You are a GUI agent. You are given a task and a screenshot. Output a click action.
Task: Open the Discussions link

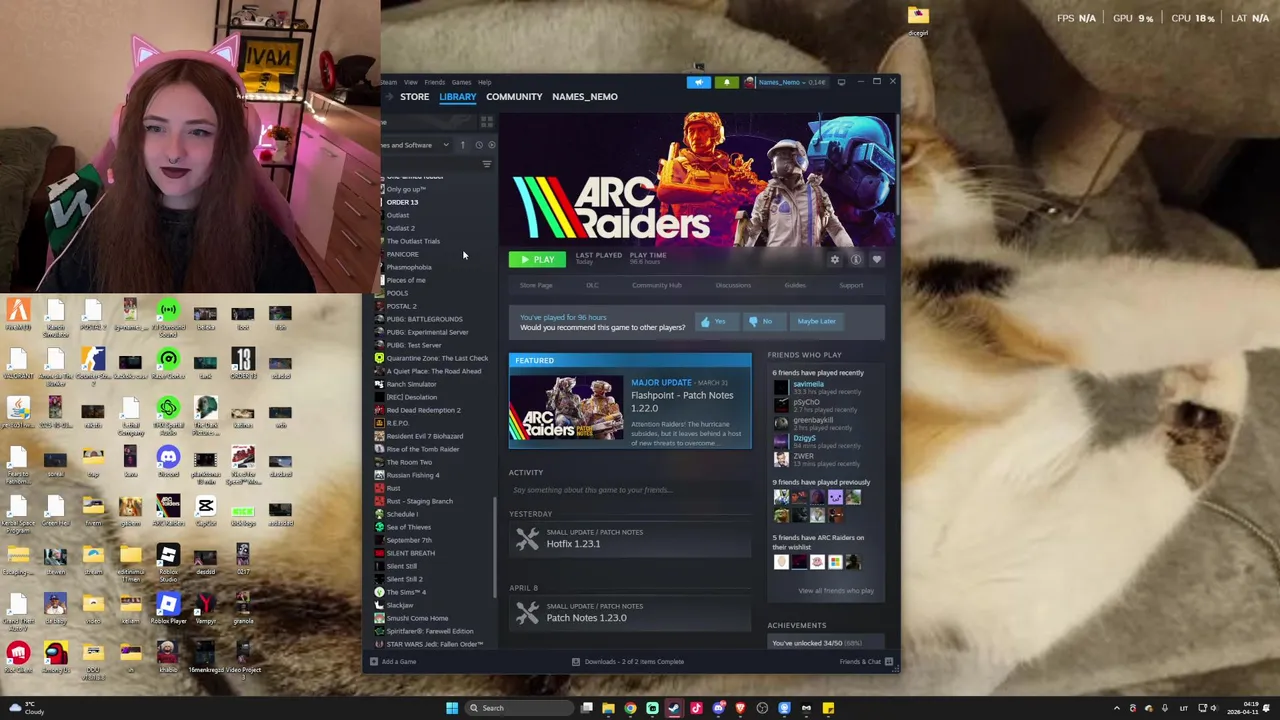point(733,286)
